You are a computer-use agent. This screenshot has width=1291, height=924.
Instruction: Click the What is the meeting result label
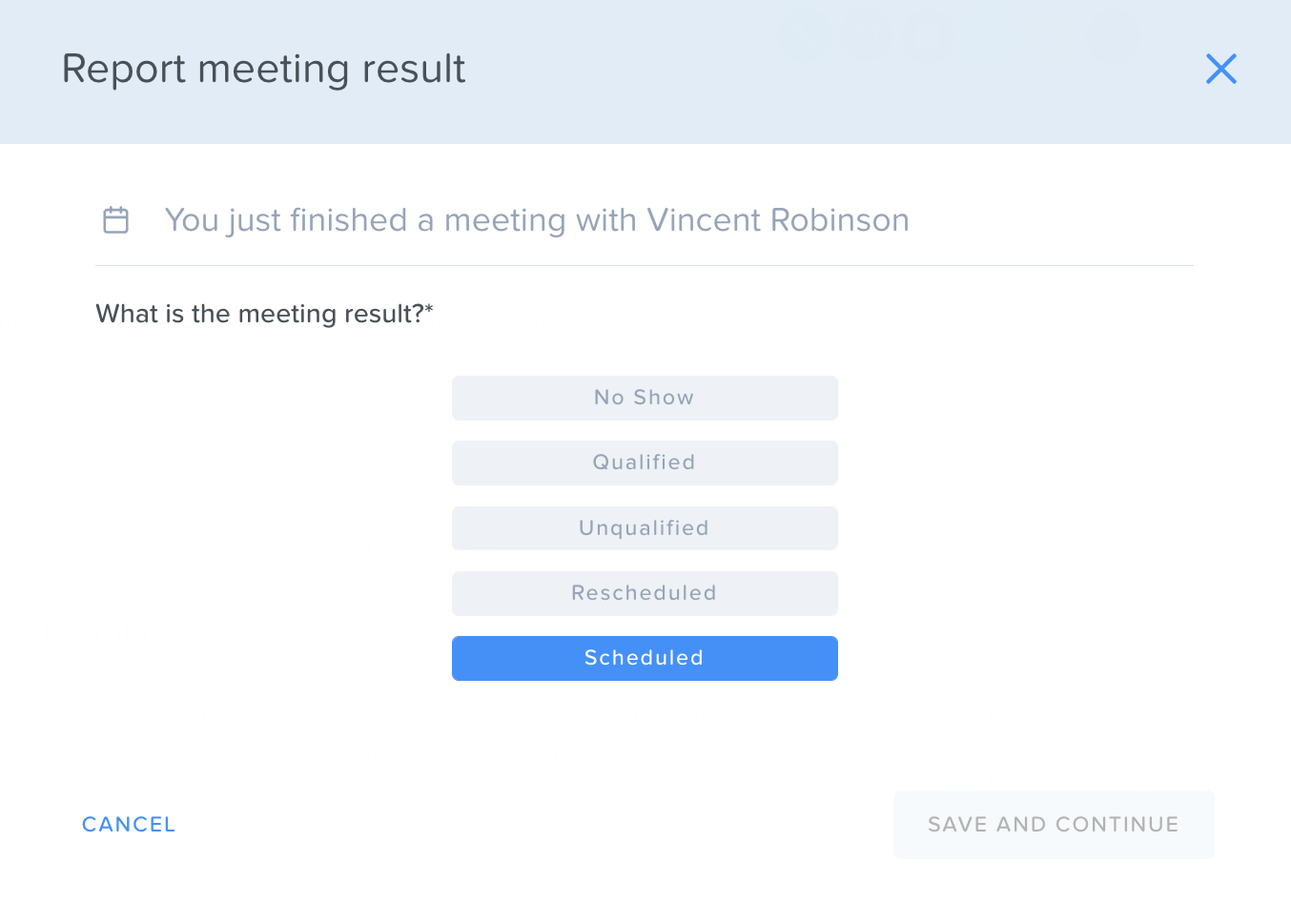click(x=265, y=314)
